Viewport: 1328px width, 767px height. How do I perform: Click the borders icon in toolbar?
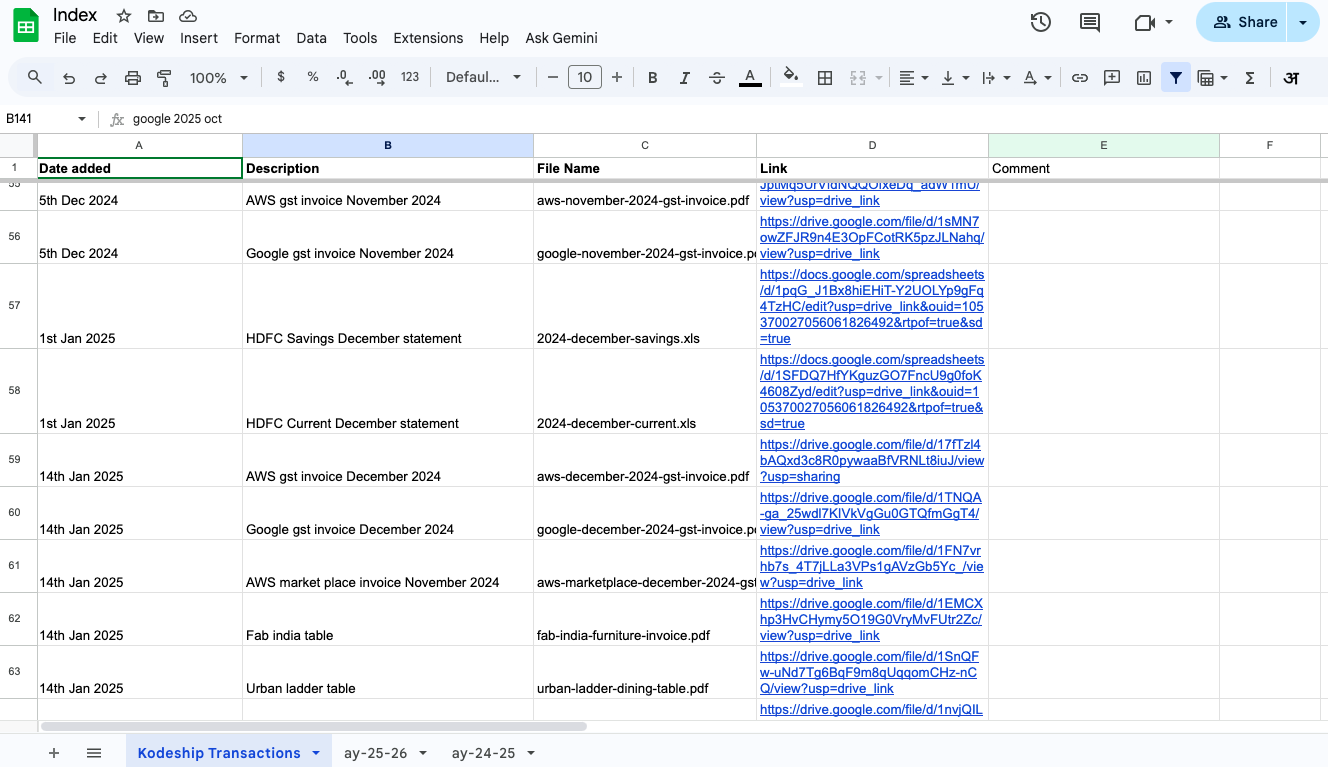pos(825,78)
